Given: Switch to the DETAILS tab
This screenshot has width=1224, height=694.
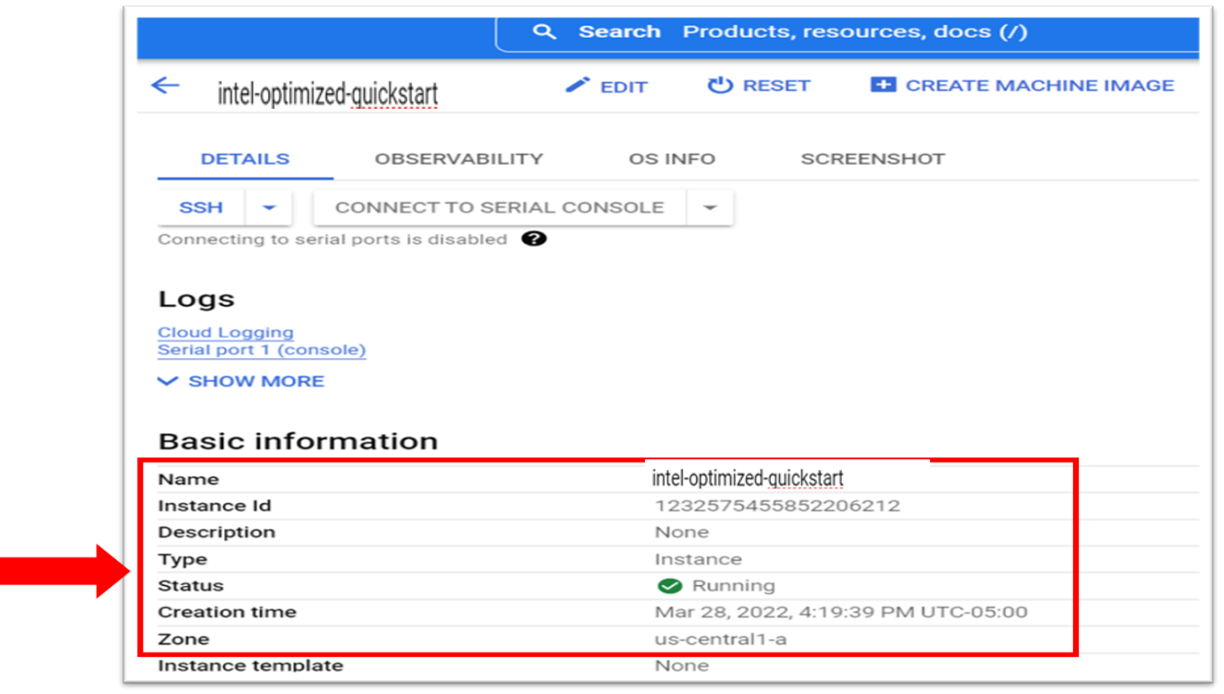Looking at the screenshot, I should (245, 159).
